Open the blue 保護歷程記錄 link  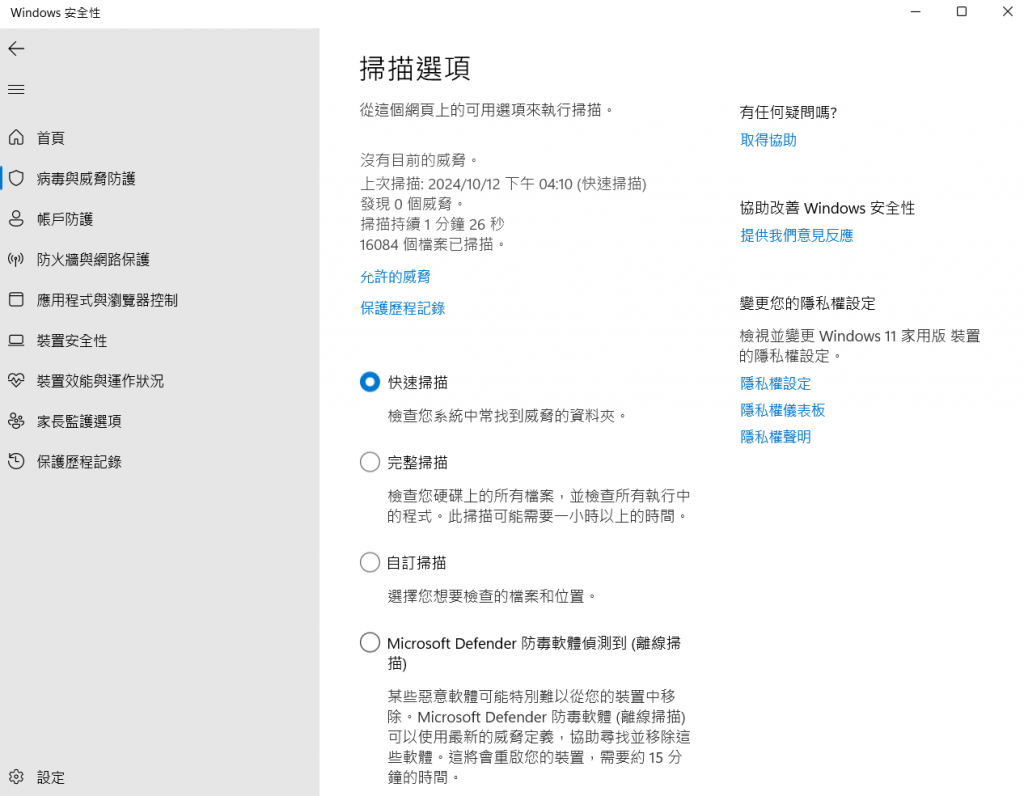pyautogui.click(x=402, y=308)
